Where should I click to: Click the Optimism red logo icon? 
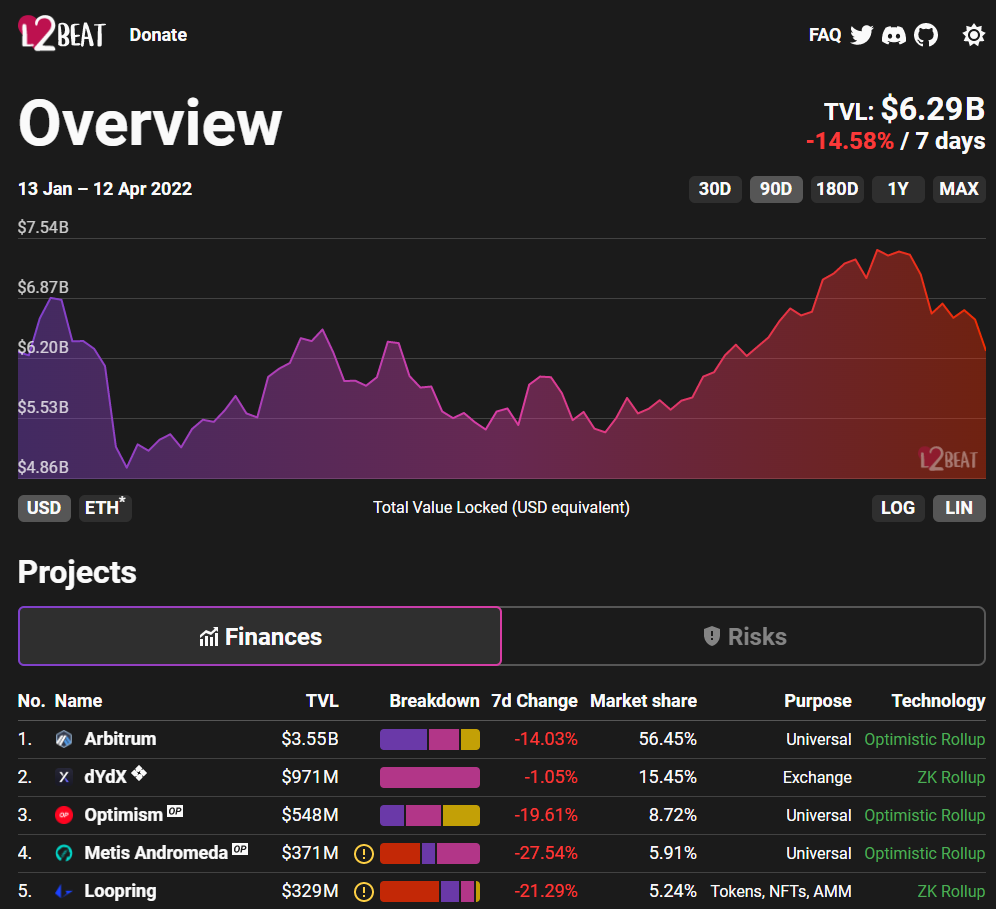(64, 815)
